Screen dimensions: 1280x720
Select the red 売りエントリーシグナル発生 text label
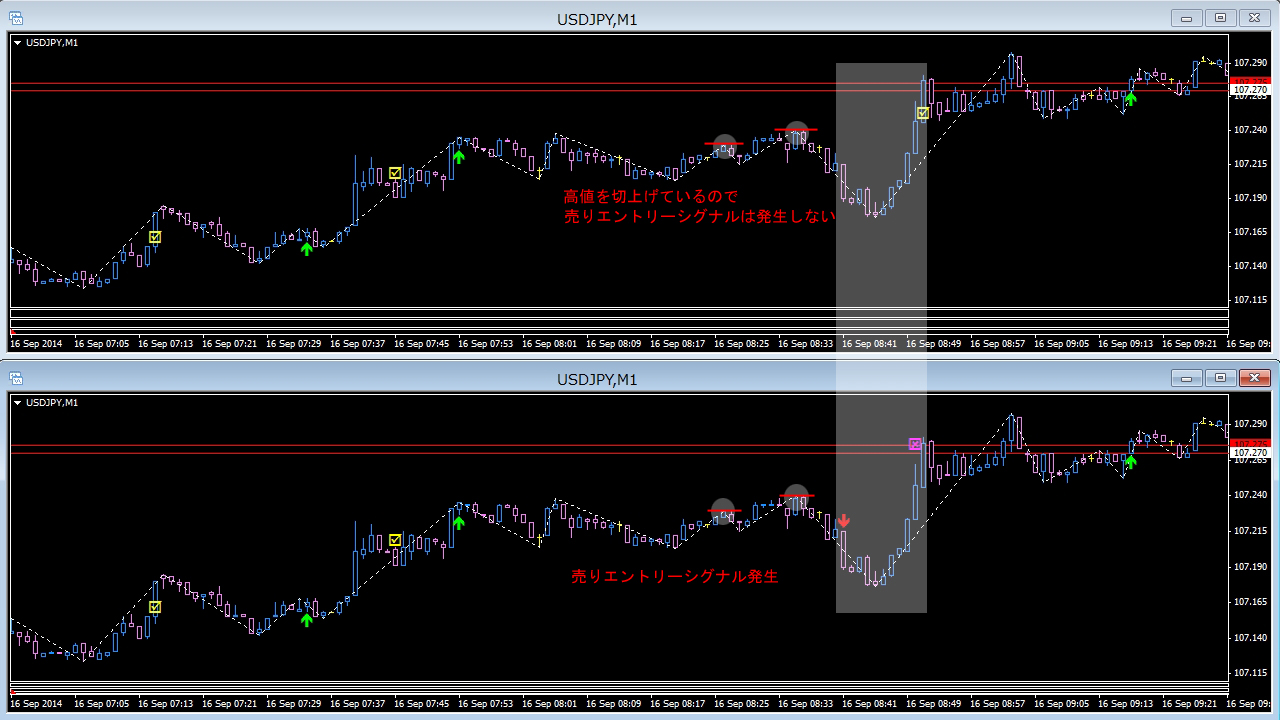[x=674, y=577]
